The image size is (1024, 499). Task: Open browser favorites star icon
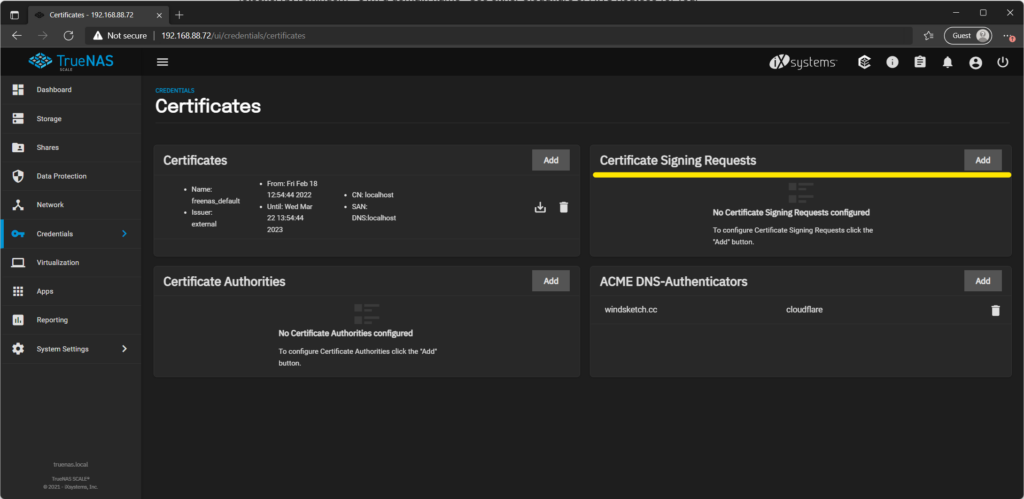(x=929, y=36)
